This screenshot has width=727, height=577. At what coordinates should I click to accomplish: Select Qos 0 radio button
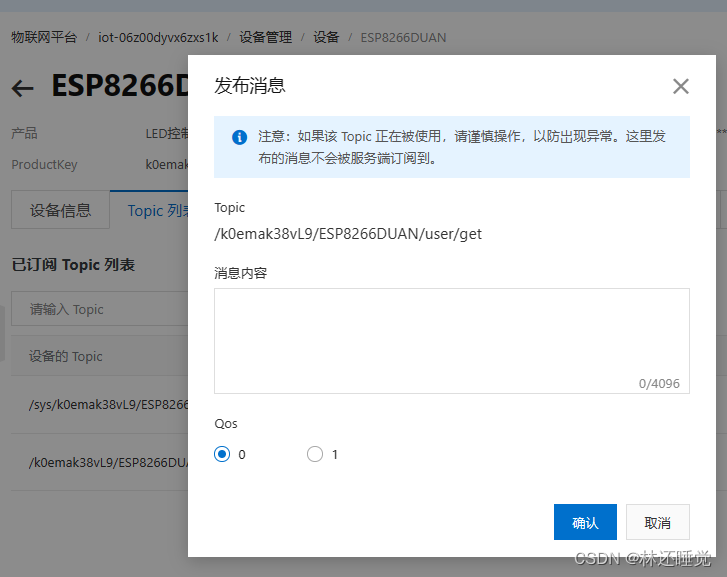click(x=222, y=454)
